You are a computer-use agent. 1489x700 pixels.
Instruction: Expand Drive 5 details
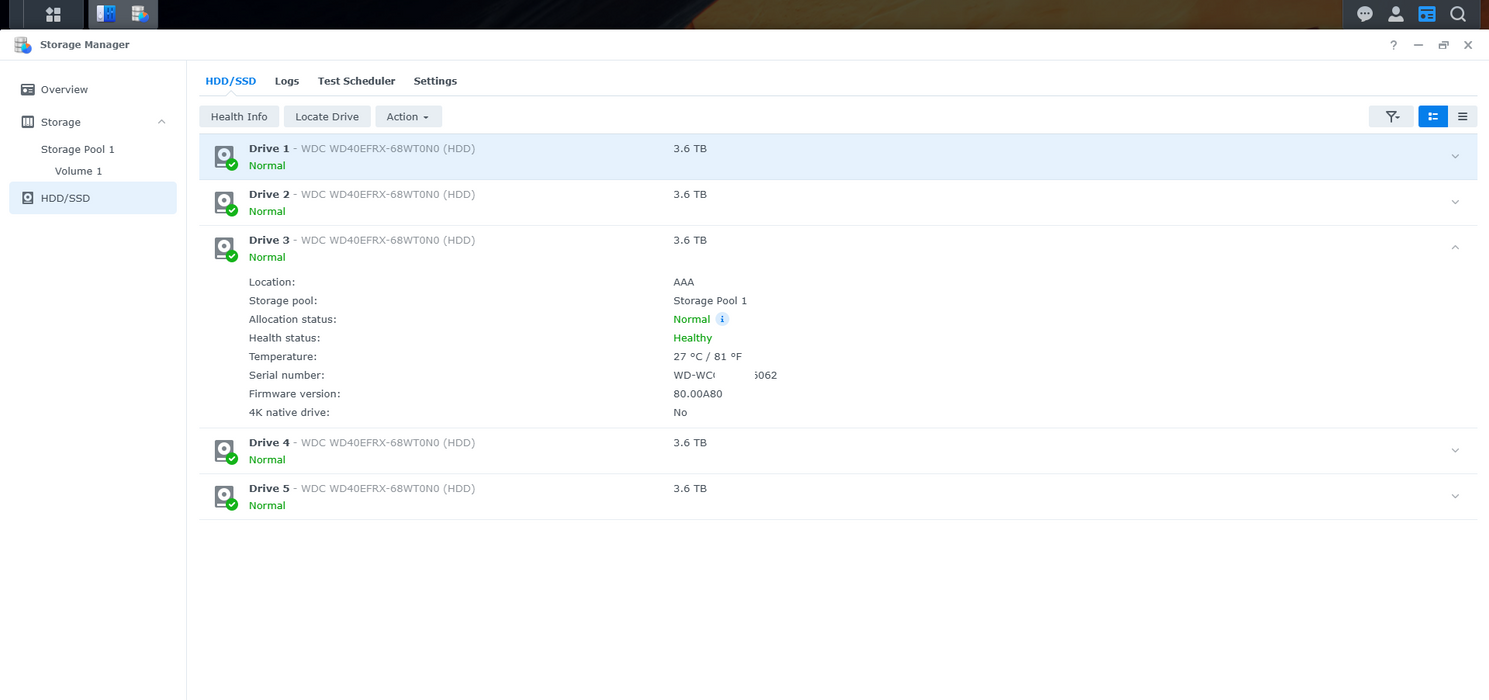[x=1455, y=496]
